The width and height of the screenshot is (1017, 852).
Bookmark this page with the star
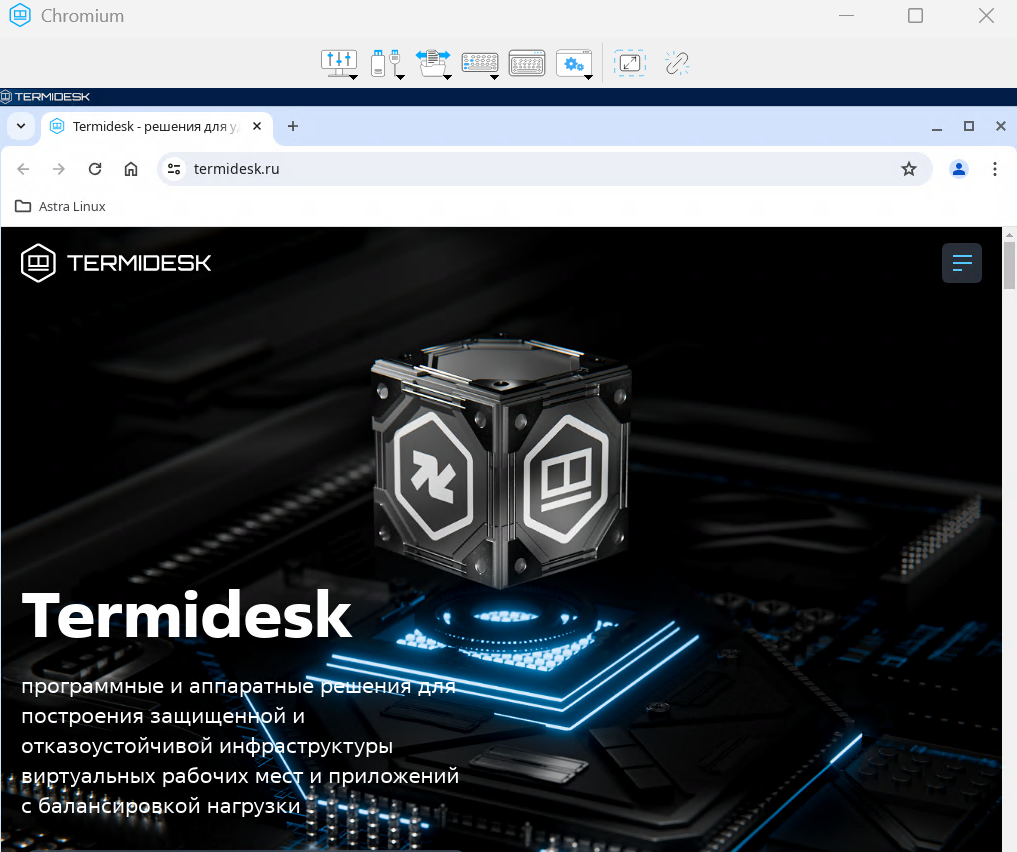click(909, 169)
